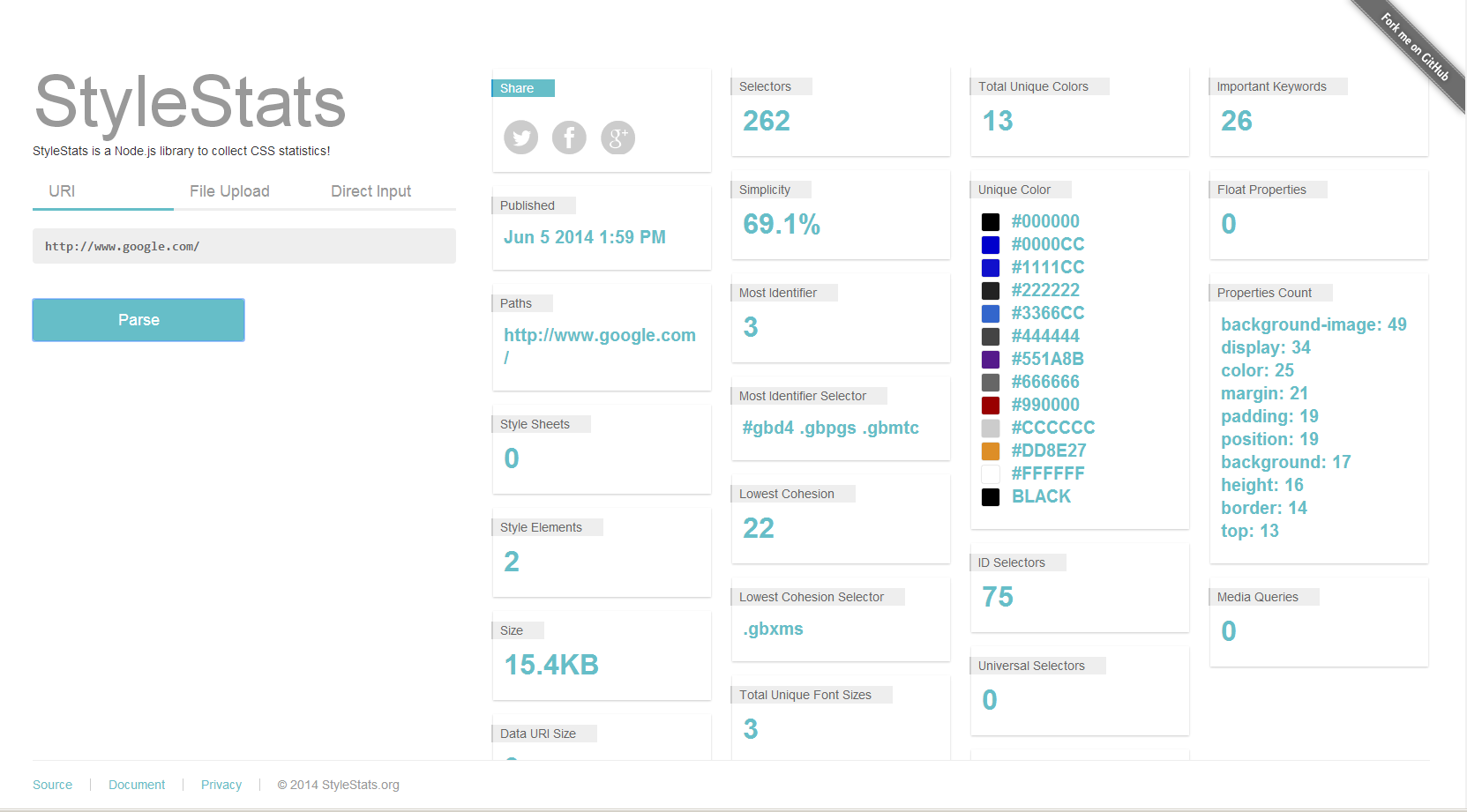
Task: Click the #990000 red swatch
Action: tap(991, 406)
